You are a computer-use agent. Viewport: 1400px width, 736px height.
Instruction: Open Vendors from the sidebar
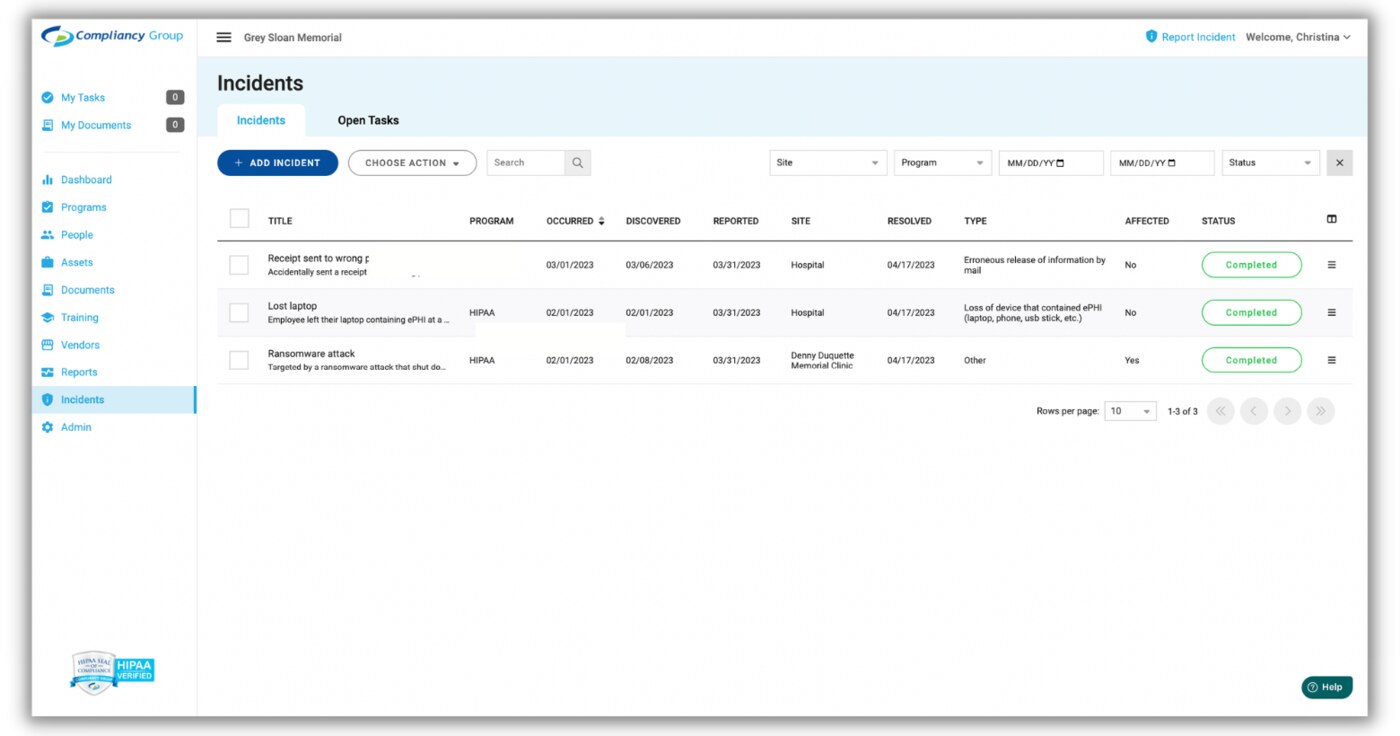(80, 345)
